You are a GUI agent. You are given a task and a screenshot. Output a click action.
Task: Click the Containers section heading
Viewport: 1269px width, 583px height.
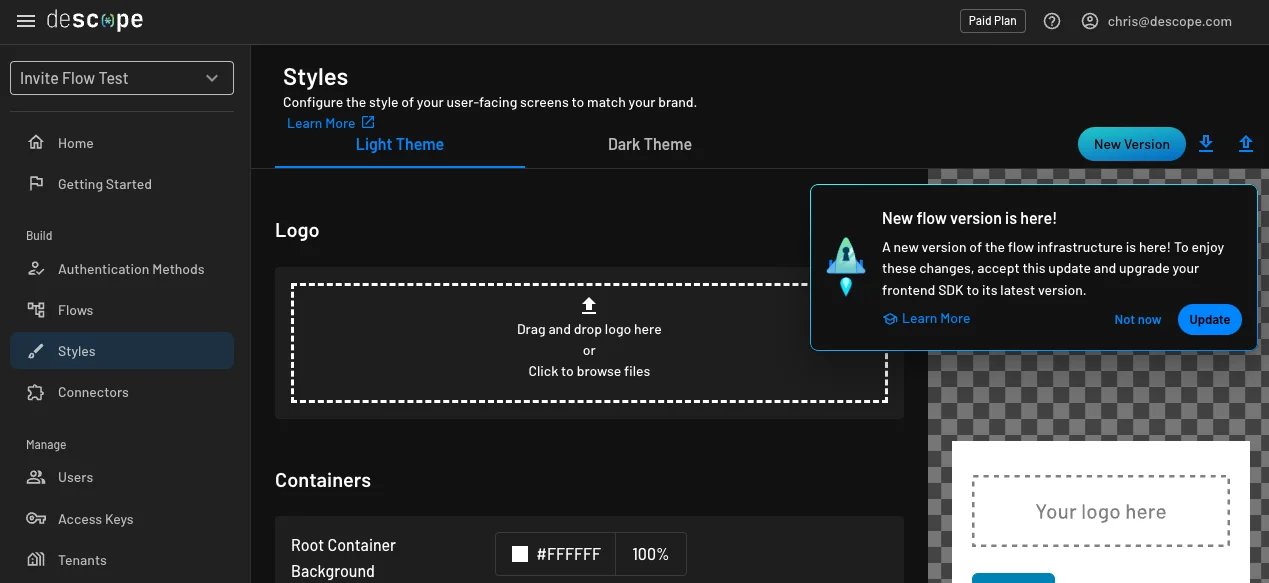tap(323, 480)
